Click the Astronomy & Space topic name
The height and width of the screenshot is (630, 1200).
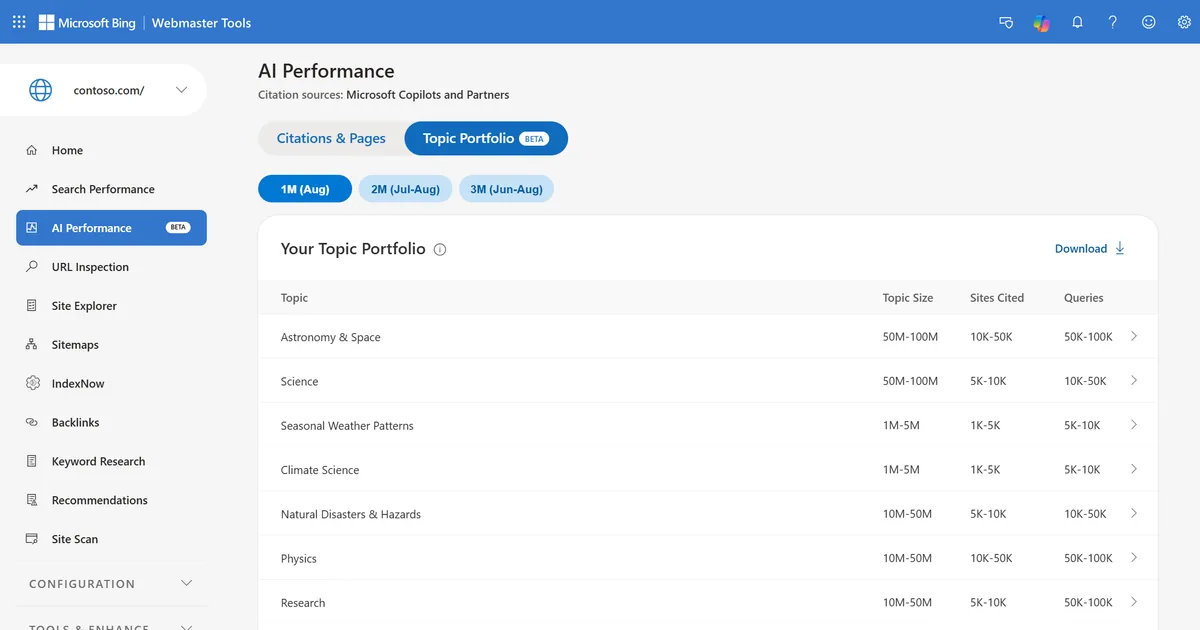click(331, 337)
